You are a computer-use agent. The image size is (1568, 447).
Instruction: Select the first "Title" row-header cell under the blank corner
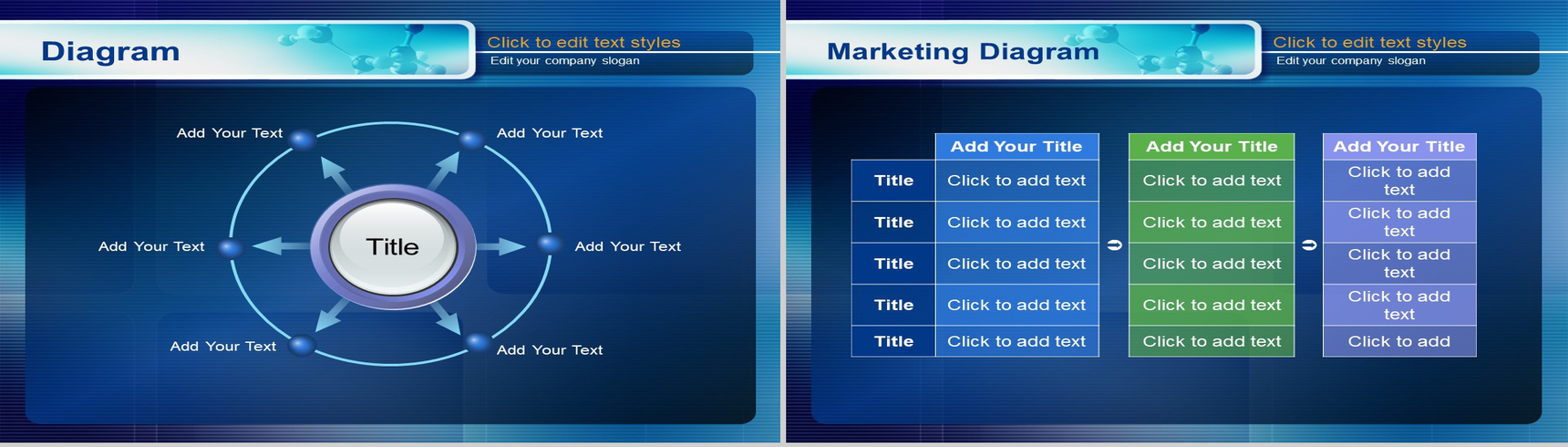(x=893, y=181)
